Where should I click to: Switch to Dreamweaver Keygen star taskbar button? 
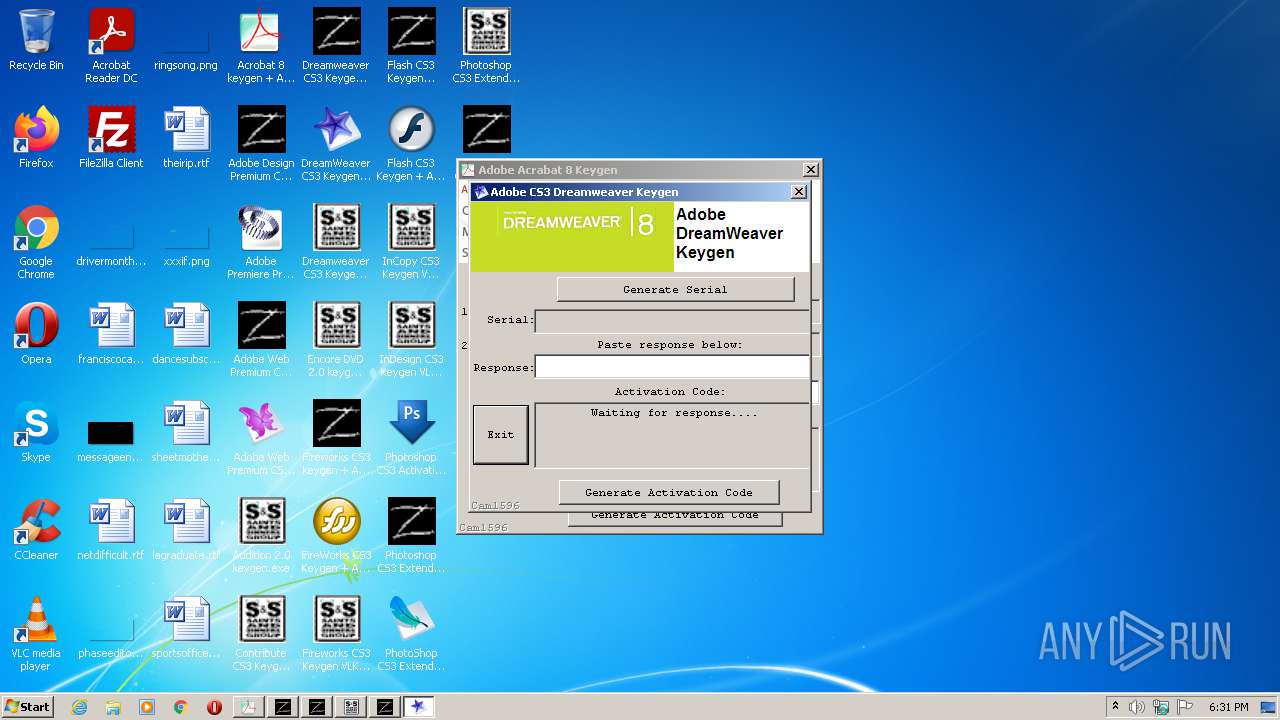[419, 707]
